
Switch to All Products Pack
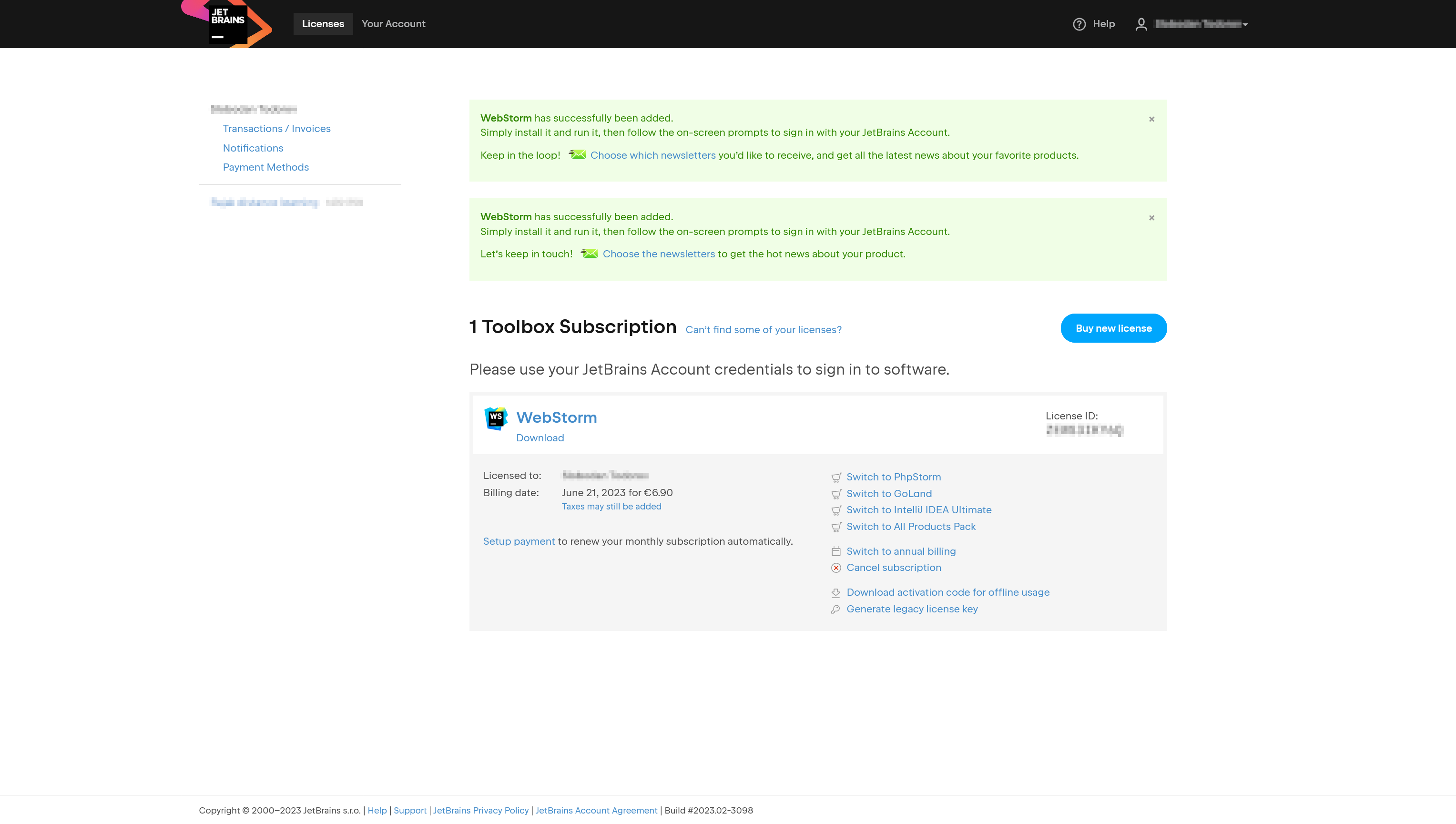pyautogui.click(x=910, y=527)
